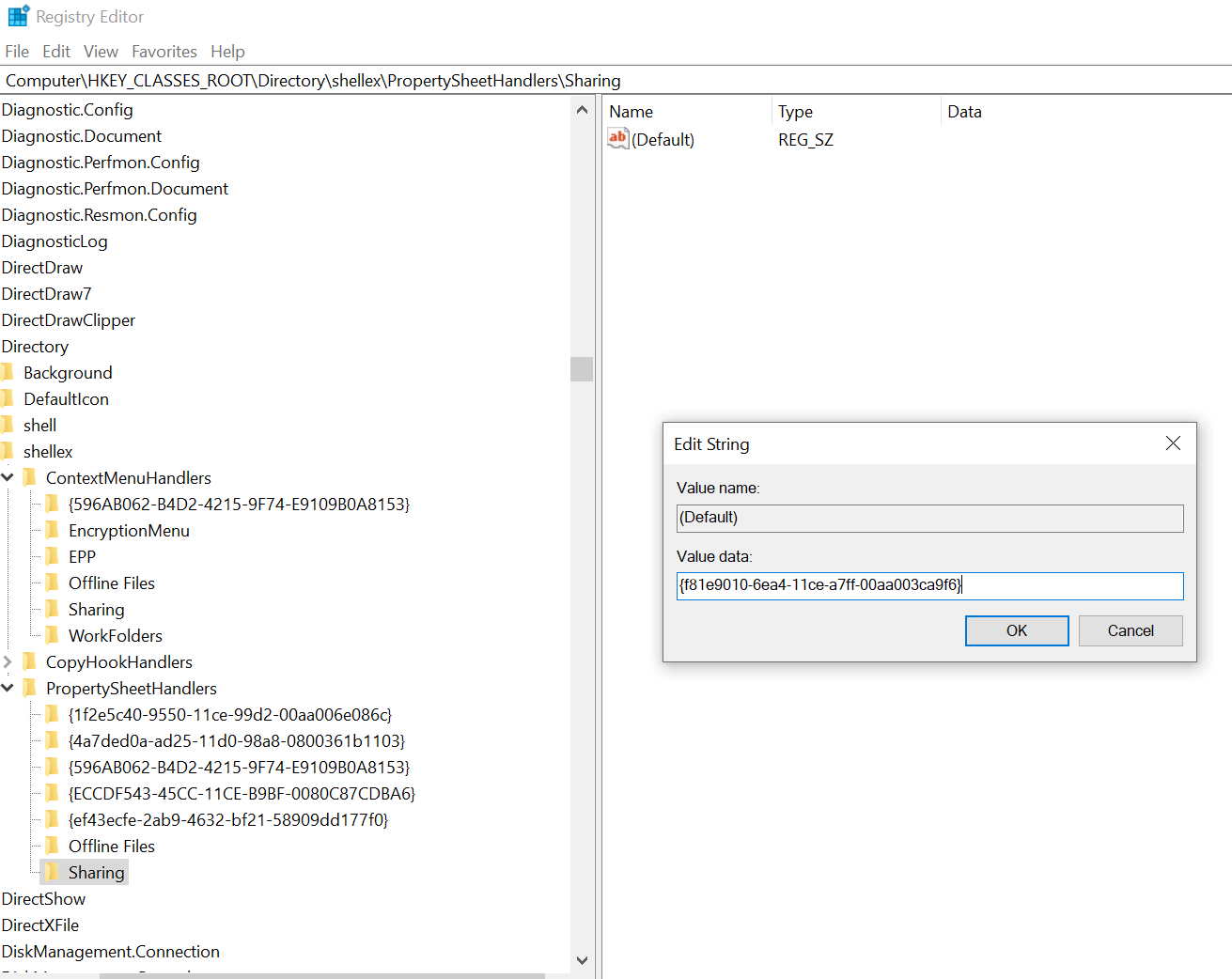Open the Favorites menu

(x=164, y=52)
